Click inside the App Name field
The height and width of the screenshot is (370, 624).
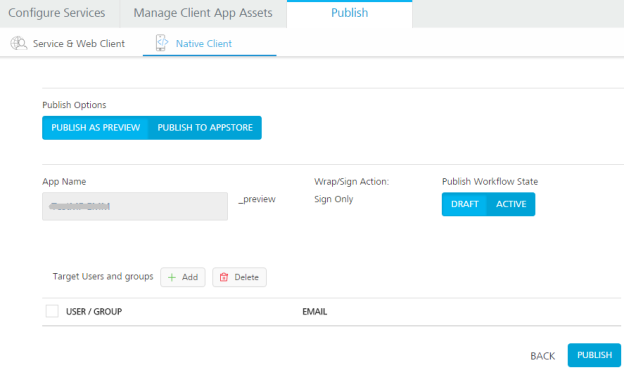tap(135, 206)
